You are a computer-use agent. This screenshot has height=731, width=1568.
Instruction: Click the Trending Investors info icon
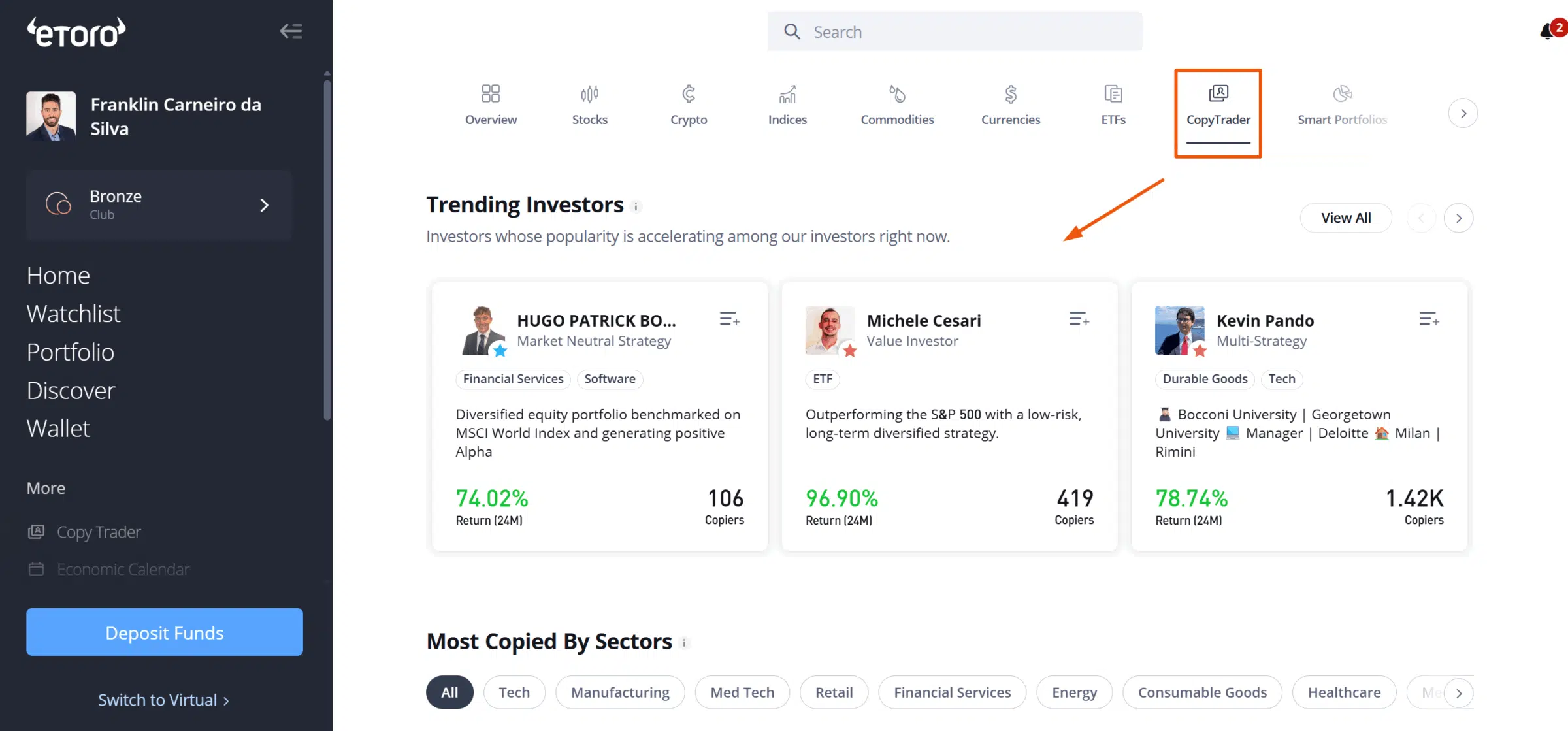coord(636,206)
